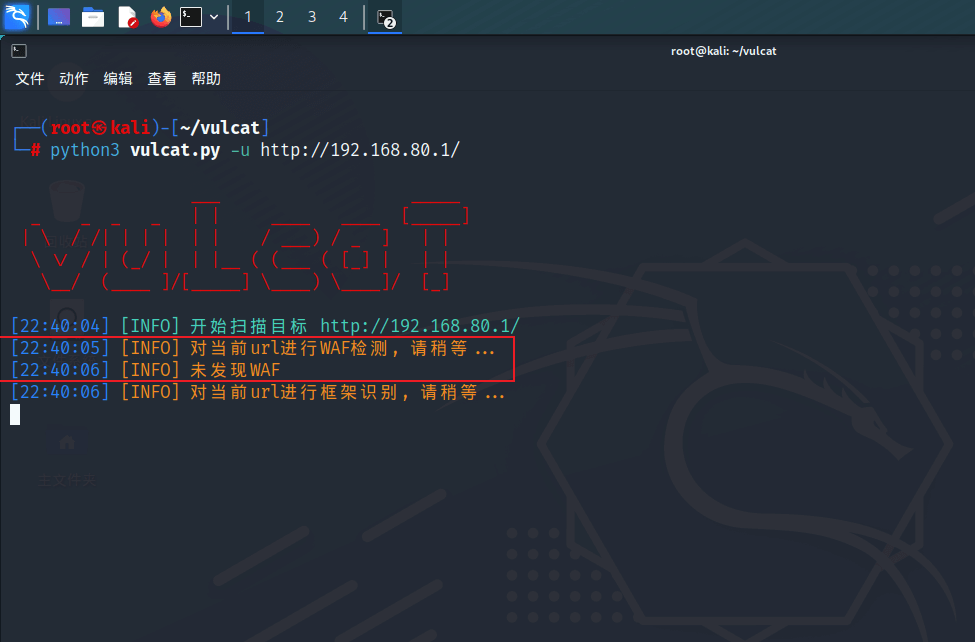Open the Kali applications menu
Image resolution: width=975 pixels, height=642 pixels.
coord(17,16)
